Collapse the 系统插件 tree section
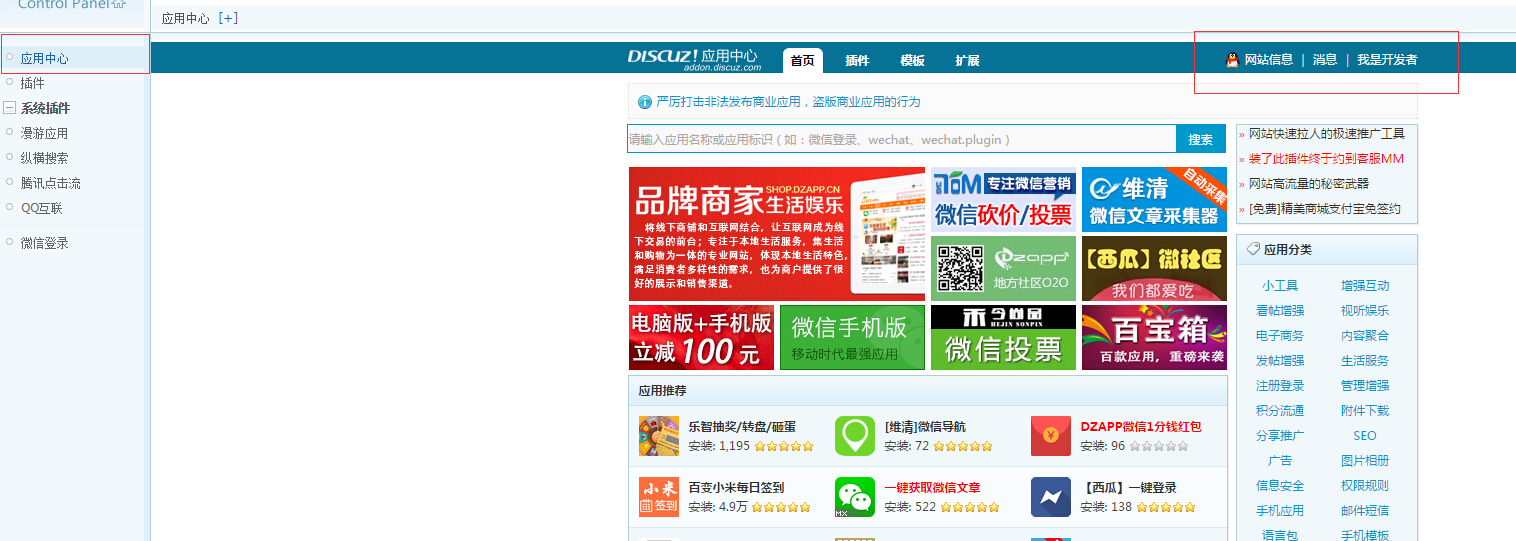1516x541 pixels. pyautogui.click(x=9, y=108)
